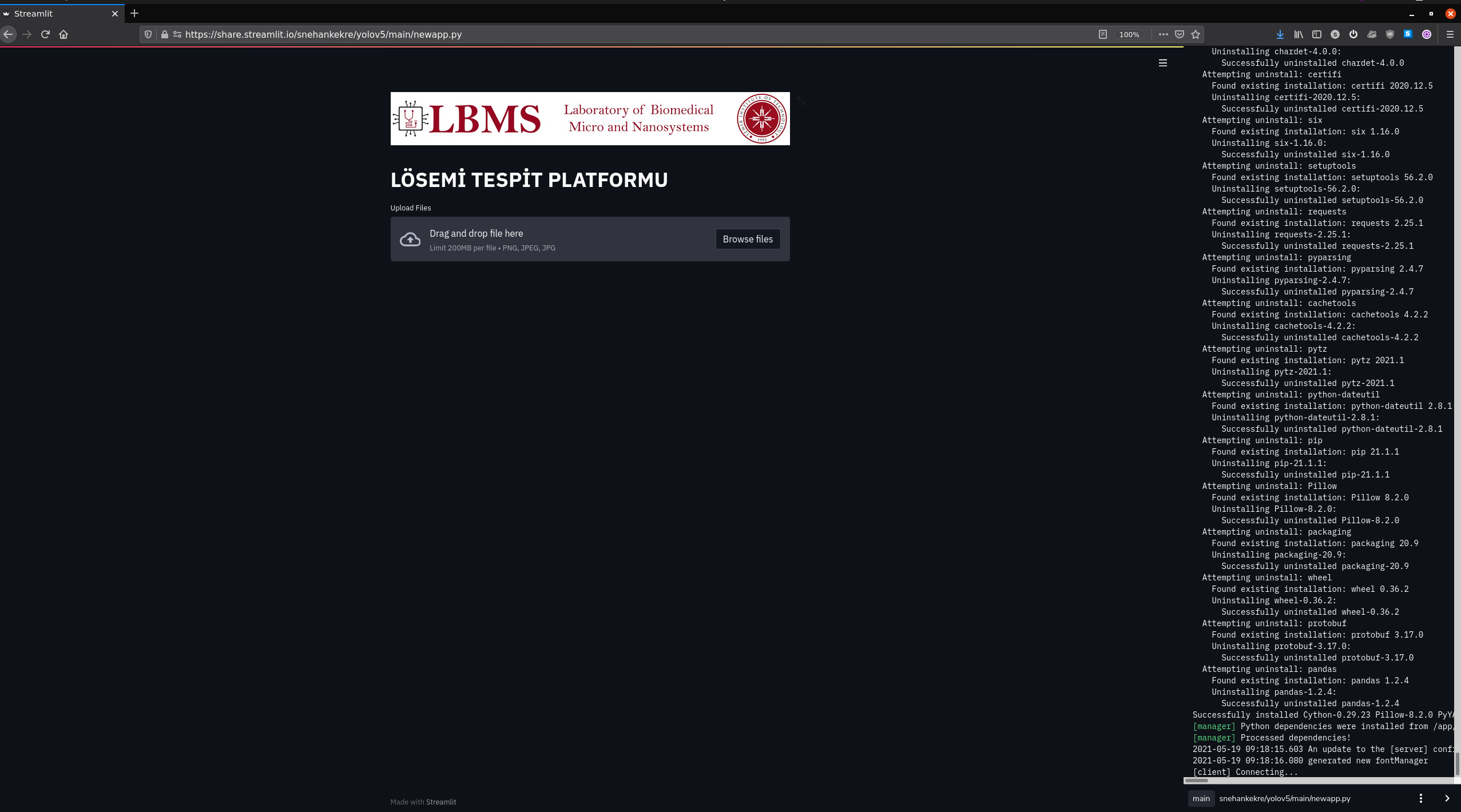The width and height of the screenshot is (1461, 812).
Task: Open the Firefox downloads panel
Action: pos(1280,34)
